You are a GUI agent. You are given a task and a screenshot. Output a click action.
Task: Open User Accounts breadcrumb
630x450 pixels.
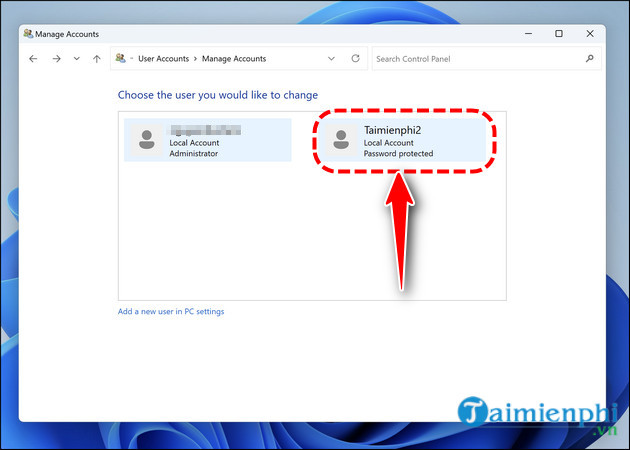tap(164, 59)
